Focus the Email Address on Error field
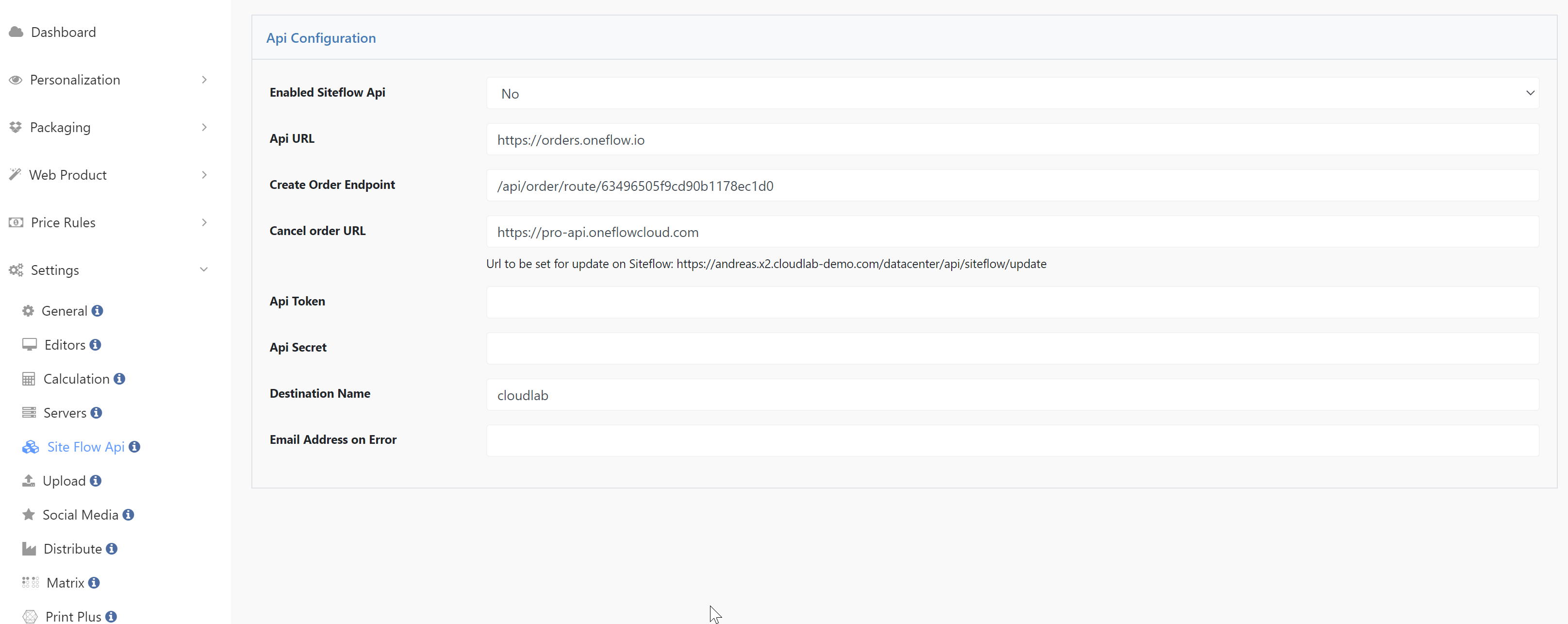The width and height of the screenshot is (1568, 624). (1012, 441)
